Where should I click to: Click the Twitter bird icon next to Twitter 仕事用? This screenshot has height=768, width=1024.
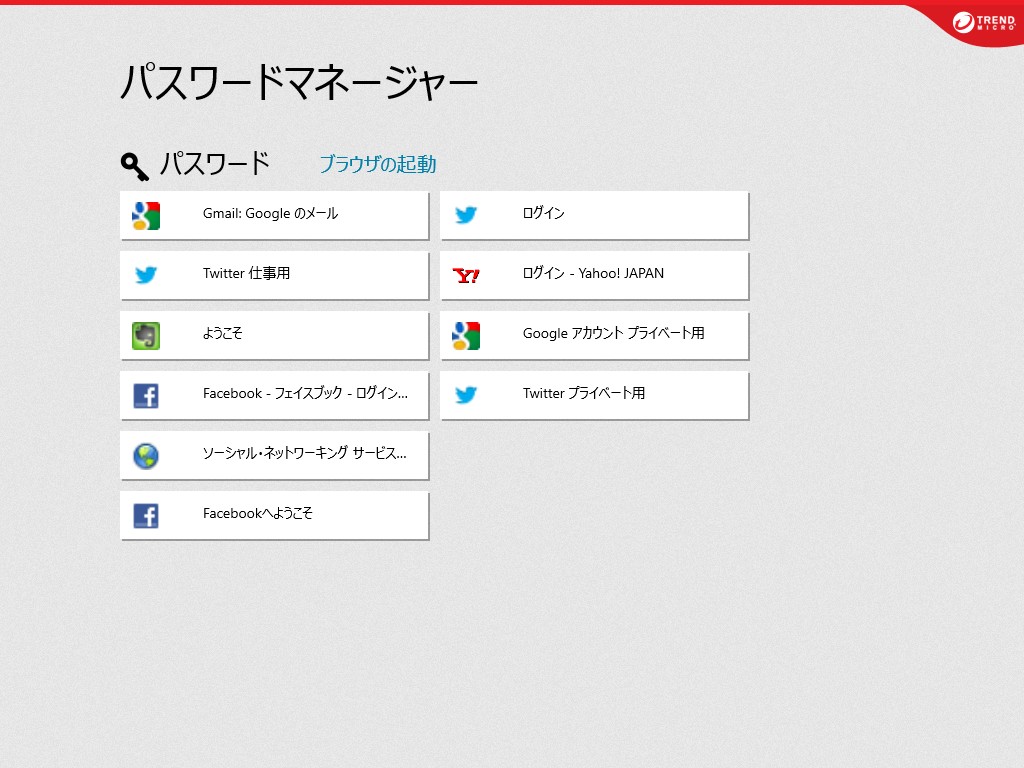pos(146,275)
